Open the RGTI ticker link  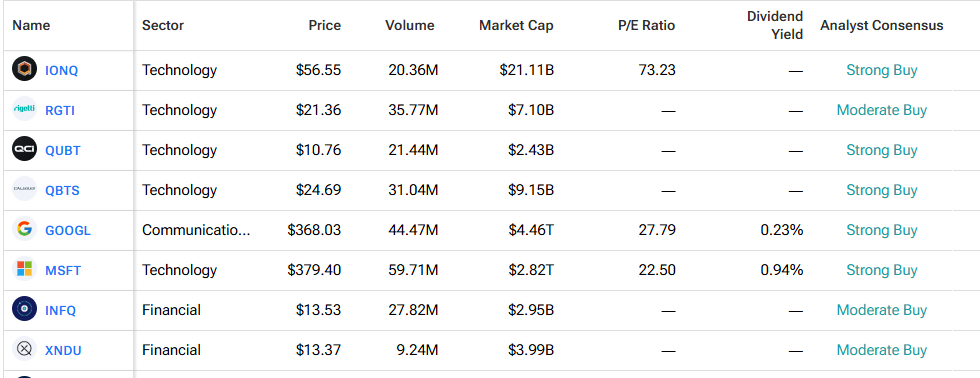pos(60,111)
